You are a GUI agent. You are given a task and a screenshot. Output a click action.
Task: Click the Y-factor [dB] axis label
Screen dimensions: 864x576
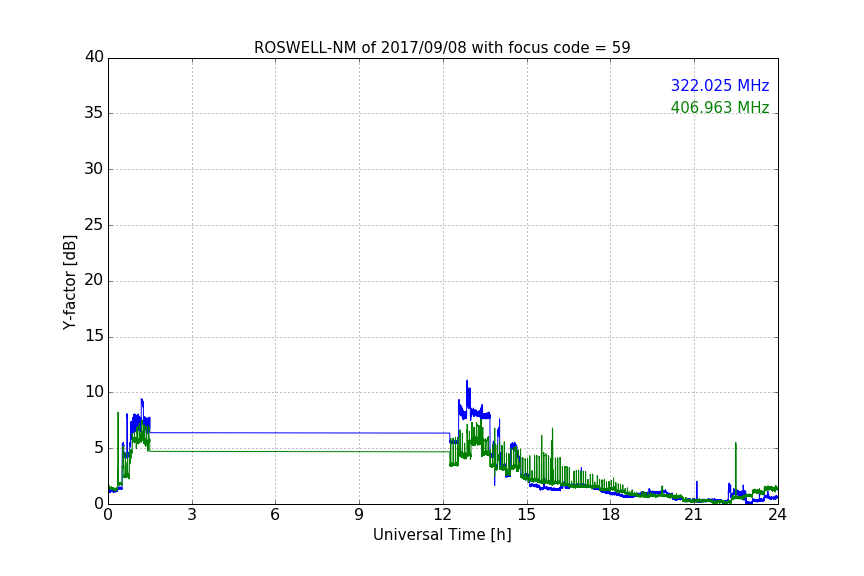pyautogui.click(x=69, y=282)
